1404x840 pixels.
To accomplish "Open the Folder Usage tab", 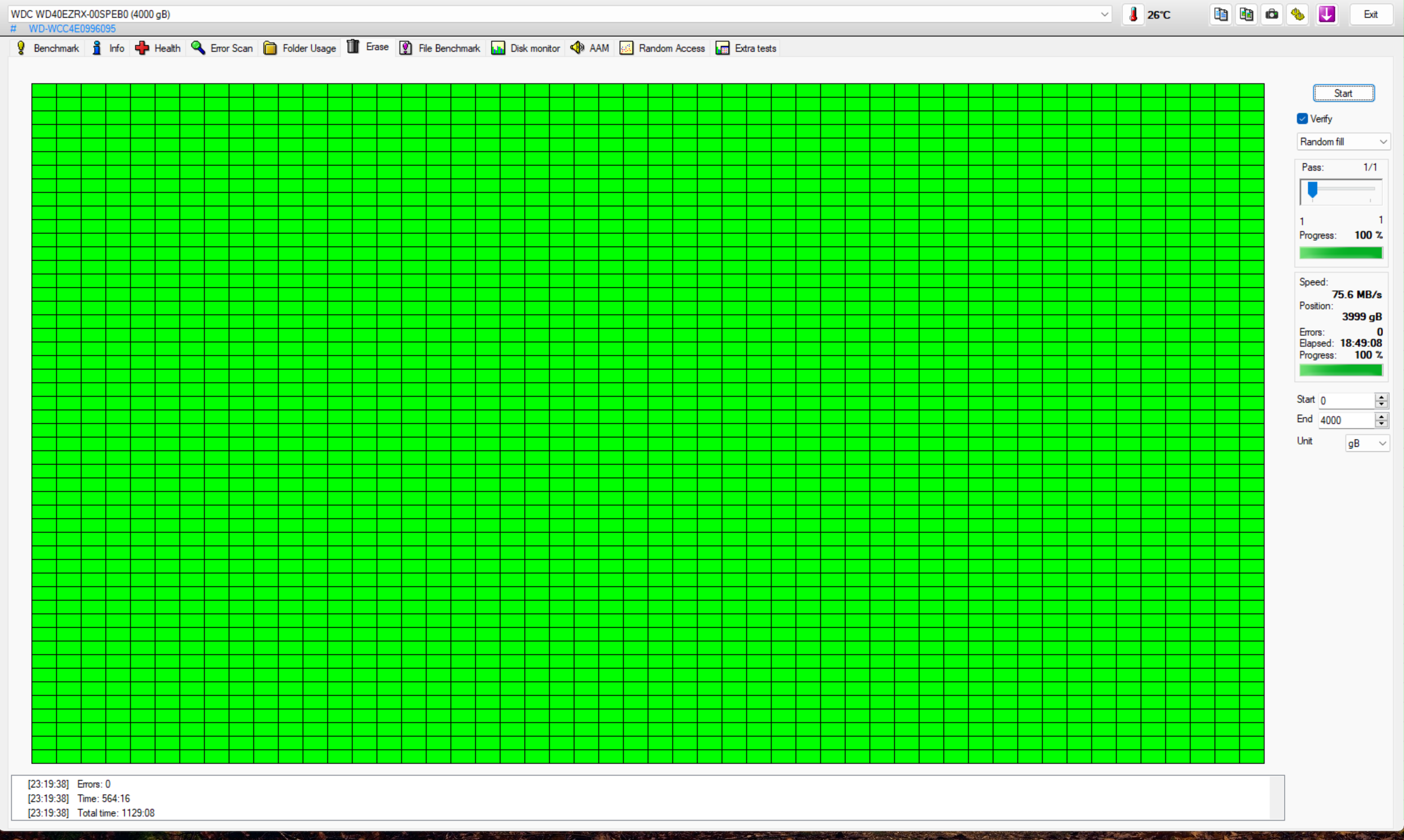I will 300,48.
